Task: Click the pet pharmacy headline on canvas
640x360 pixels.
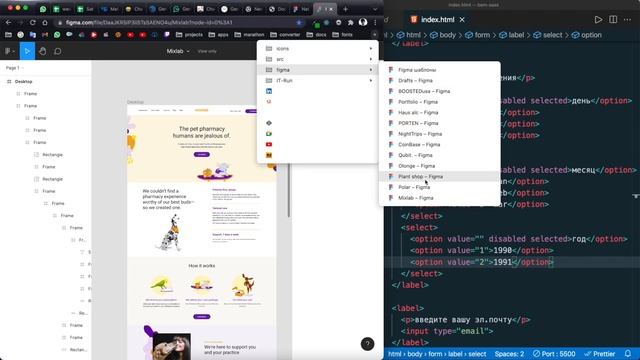Action: 202,132
